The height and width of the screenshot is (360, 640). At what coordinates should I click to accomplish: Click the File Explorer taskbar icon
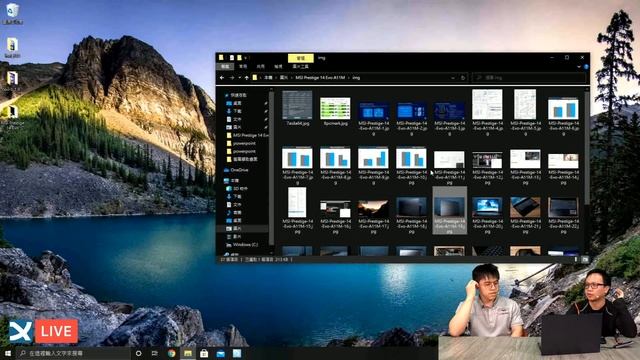click(x=188, y=353)
